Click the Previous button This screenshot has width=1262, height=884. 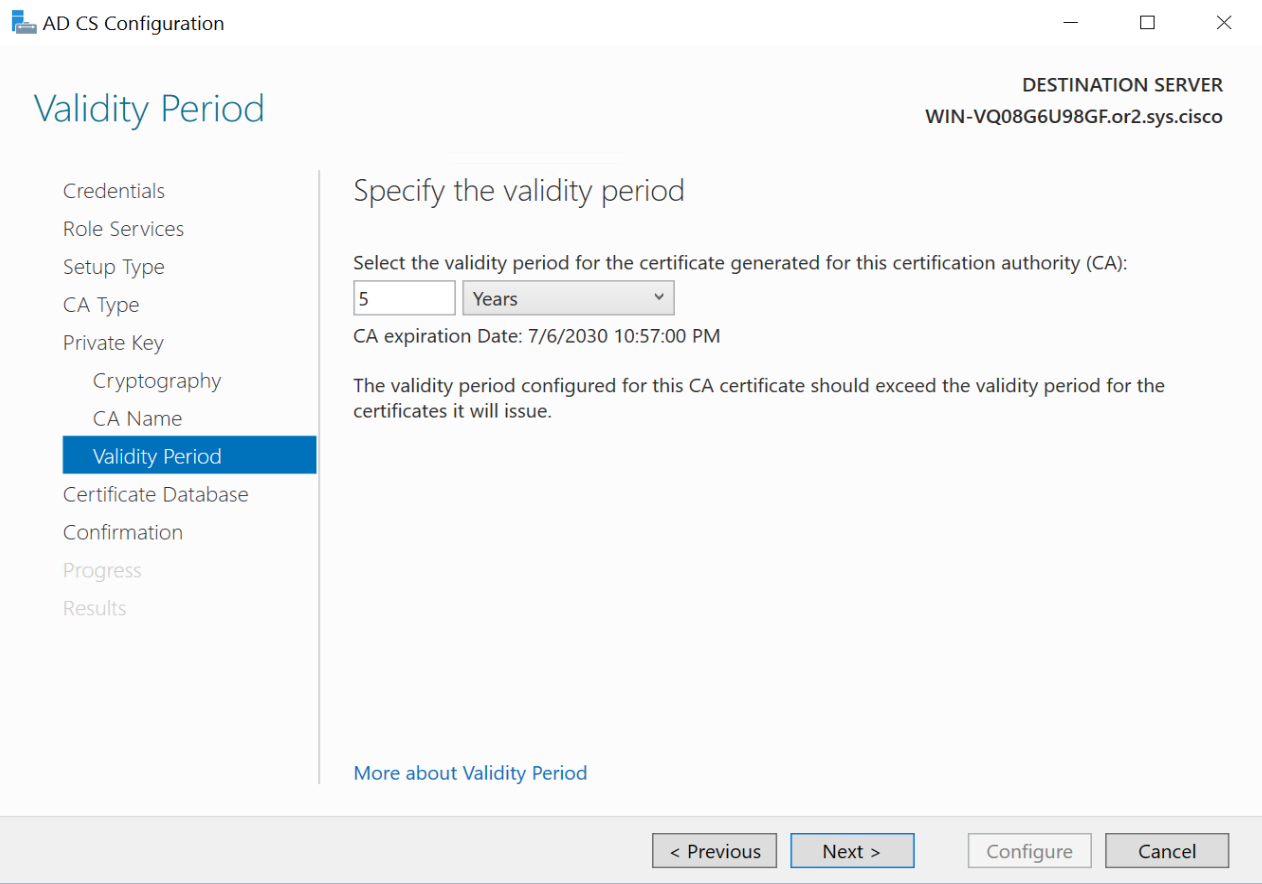point(714,851)
